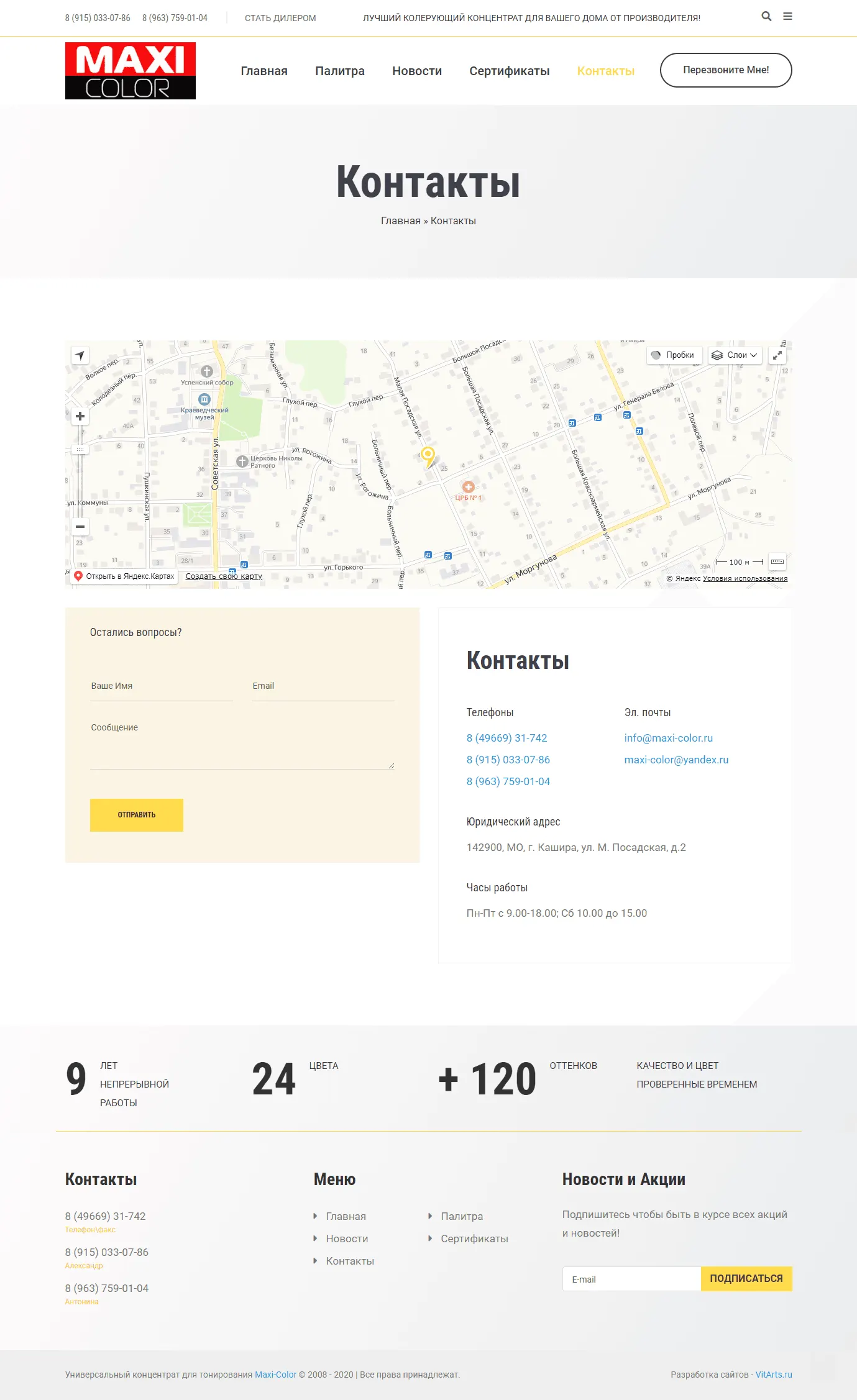Zoom in the map with plus button

[x=80, y=416]
